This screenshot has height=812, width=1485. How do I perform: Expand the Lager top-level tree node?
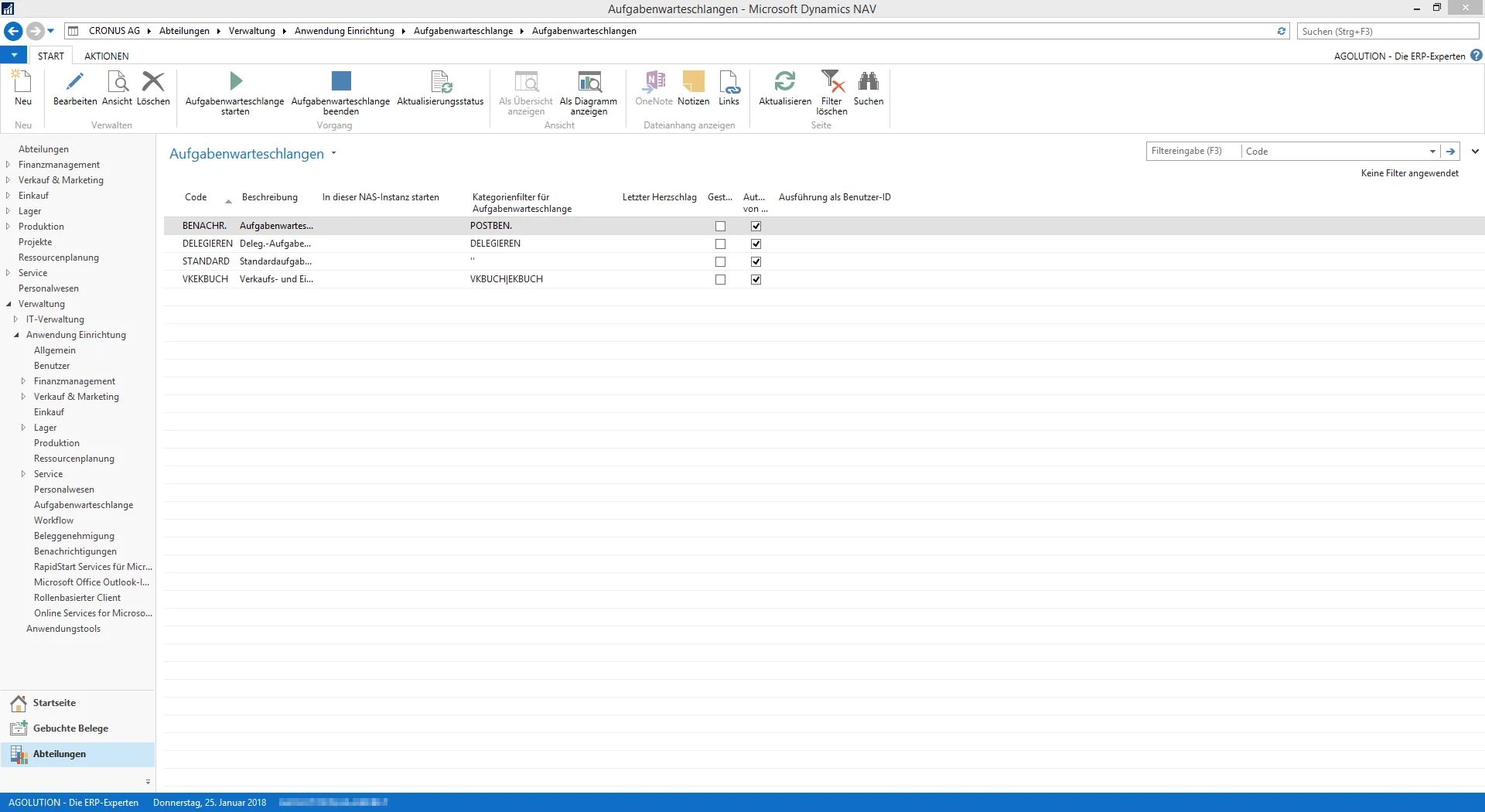point(9,211)
